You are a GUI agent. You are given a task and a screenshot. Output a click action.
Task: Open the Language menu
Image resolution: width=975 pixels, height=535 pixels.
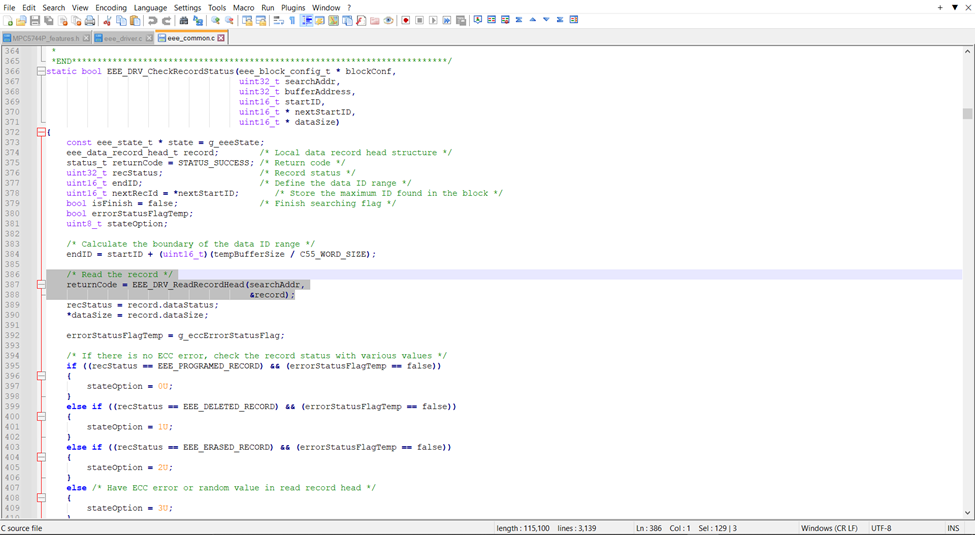pyautogui.click(x=150, y=7)
